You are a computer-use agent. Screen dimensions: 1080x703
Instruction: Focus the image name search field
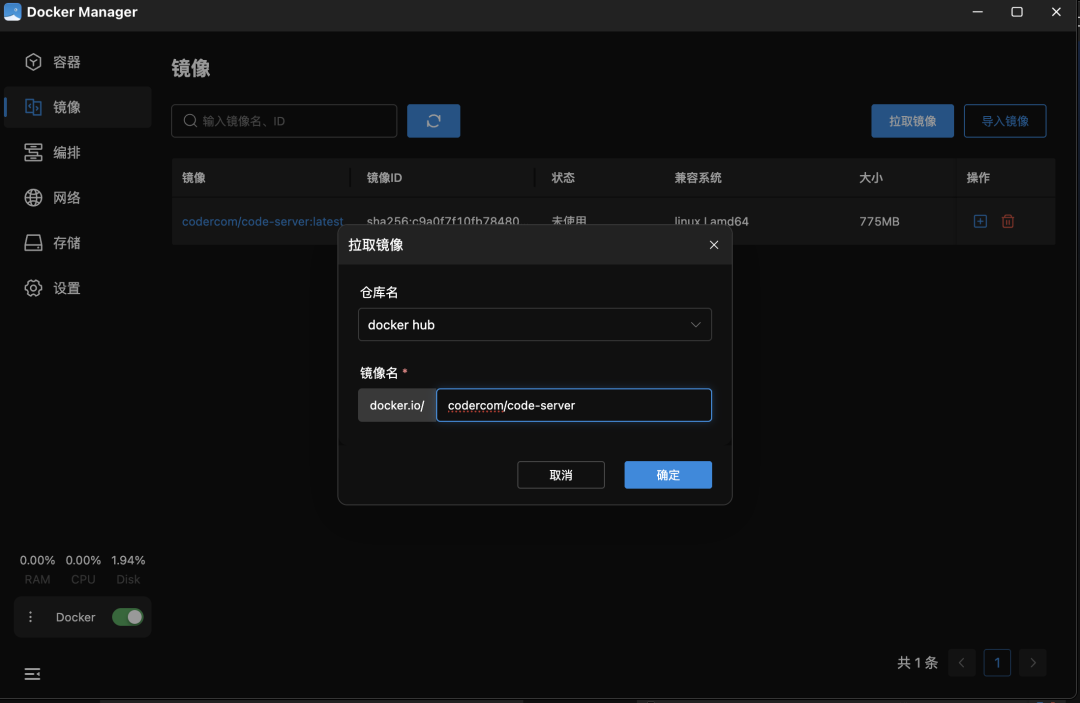[x=284, y=121]
